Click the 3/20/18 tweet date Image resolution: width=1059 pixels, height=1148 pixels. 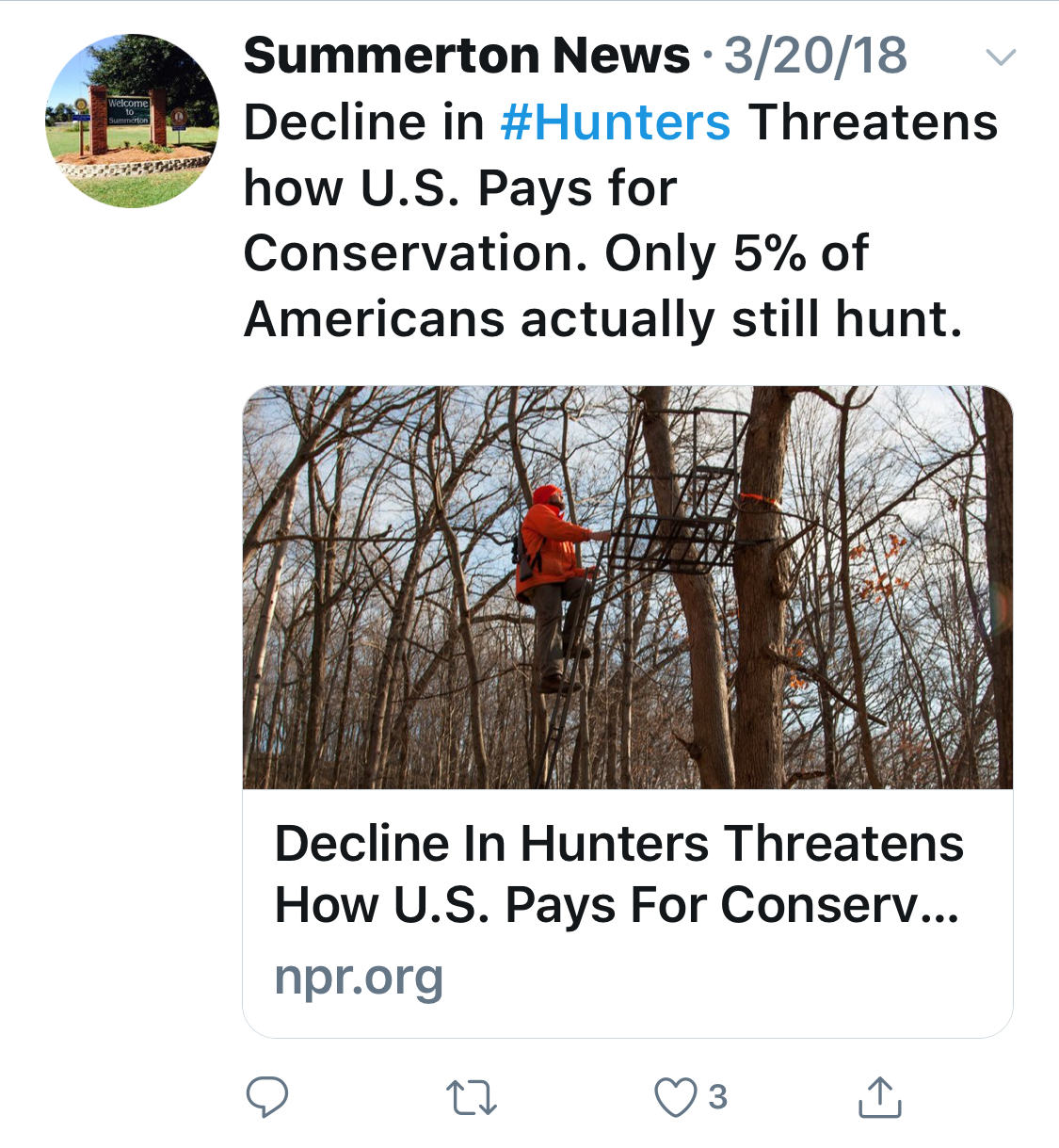click(x=815, y=56)
